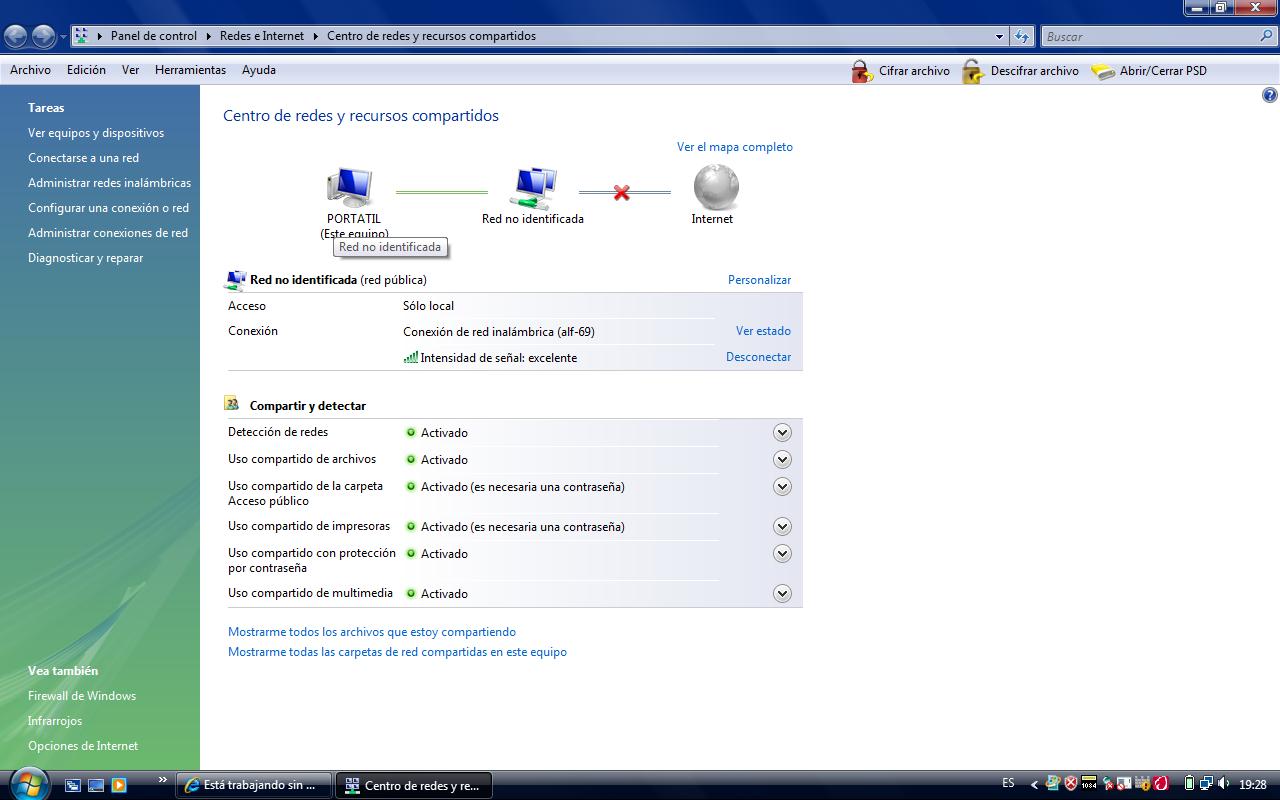Click the Red no identificada network icon
Viewport: 1280px width, 800px height.
[533, 187]
